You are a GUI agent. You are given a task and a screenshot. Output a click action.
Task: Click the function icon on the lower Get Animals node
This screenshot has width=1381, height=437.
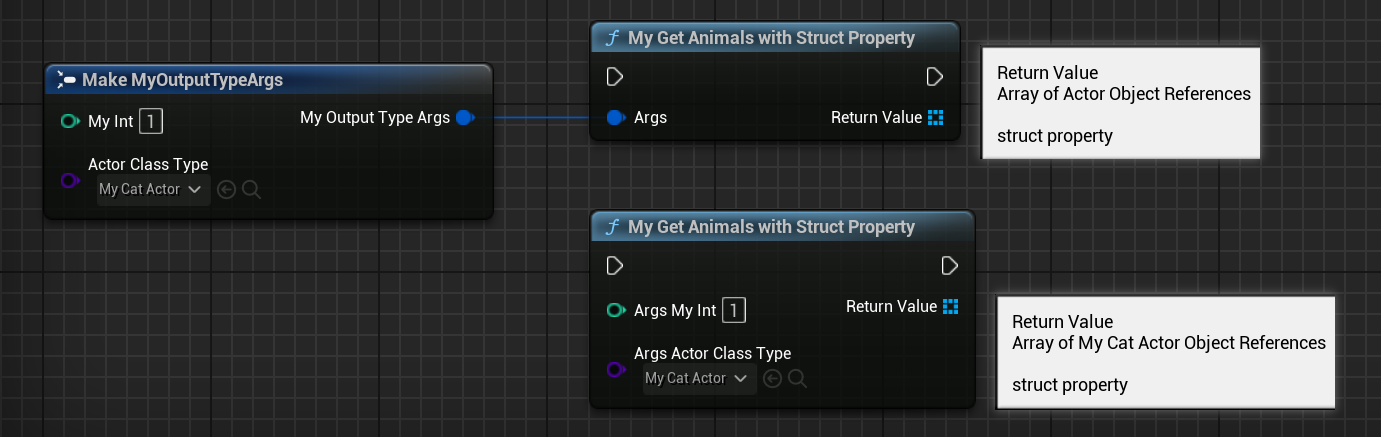point(612,227)
